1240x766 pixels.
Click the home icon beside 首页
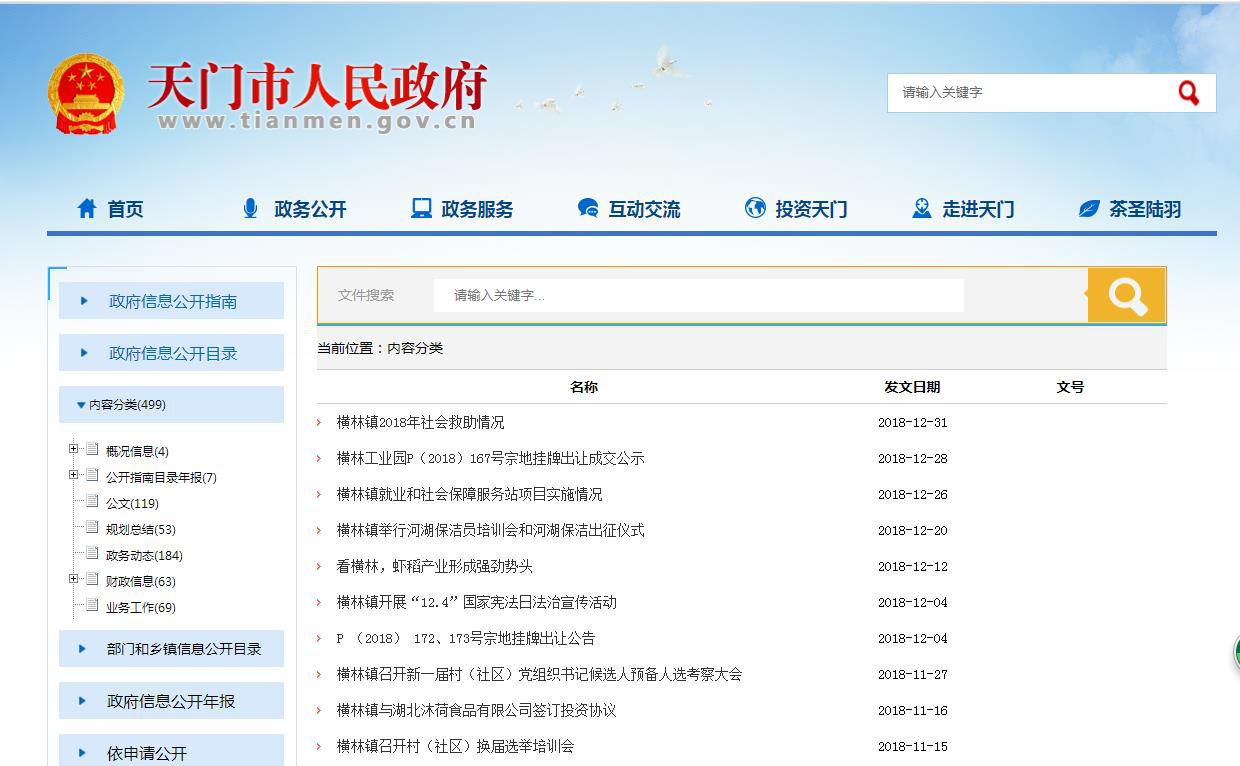point(87,208)
